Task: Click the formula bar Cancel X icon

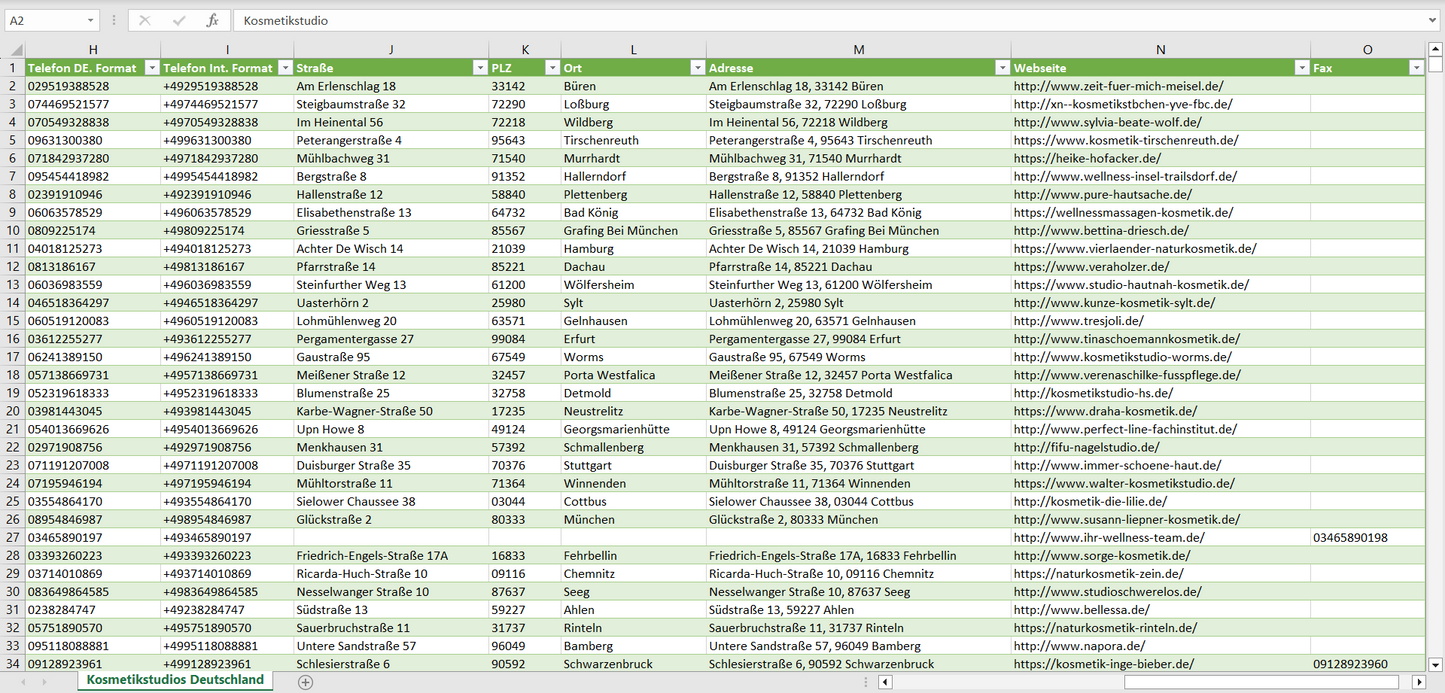Action: (x=145, y=20)
